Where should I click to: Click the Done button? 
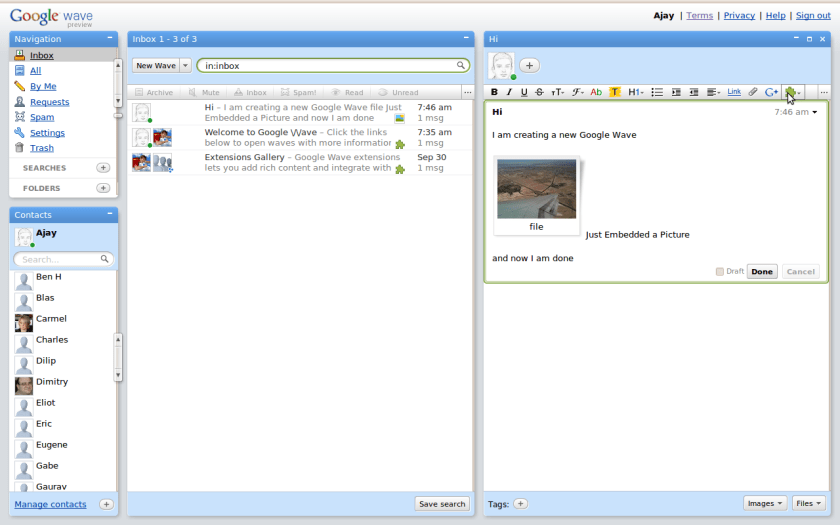pyautogui.click(x=762, y=272)
